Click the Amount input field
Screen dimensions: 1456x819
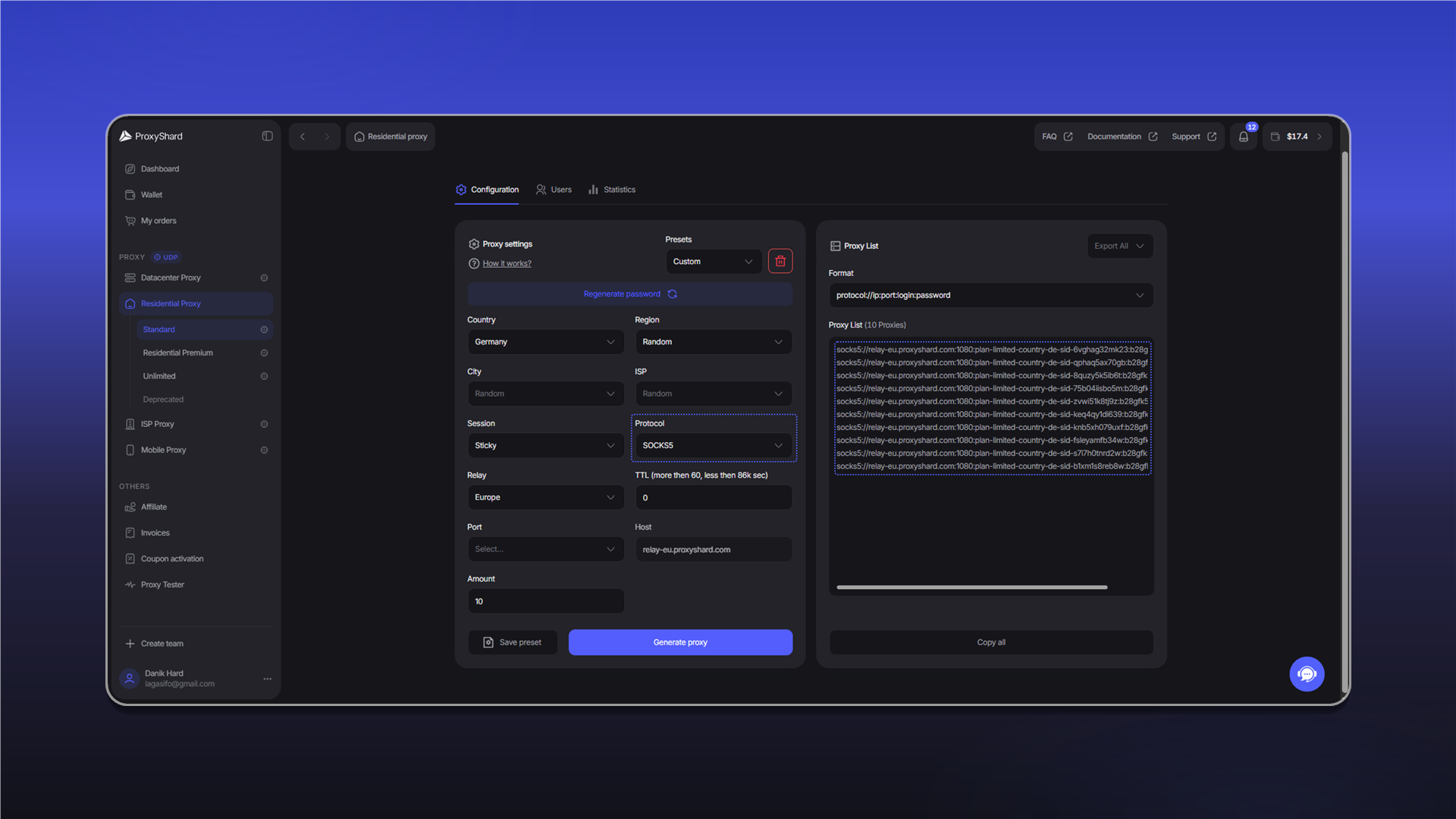coord(545,601)
